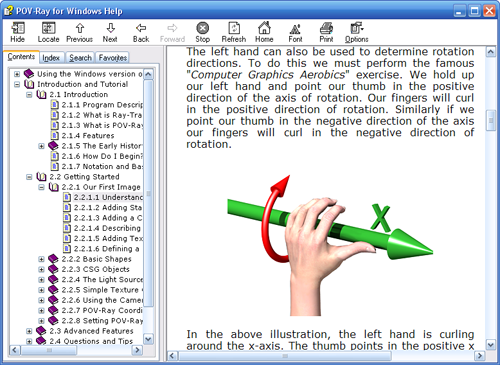Expand 'Using the Windows version' node

coord(17,74)
